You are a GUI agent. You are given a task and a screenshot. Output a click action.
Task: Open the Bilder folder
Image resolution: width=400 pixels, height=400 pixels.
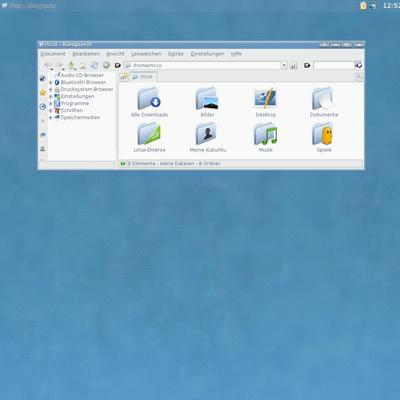(x=207, y=102)
